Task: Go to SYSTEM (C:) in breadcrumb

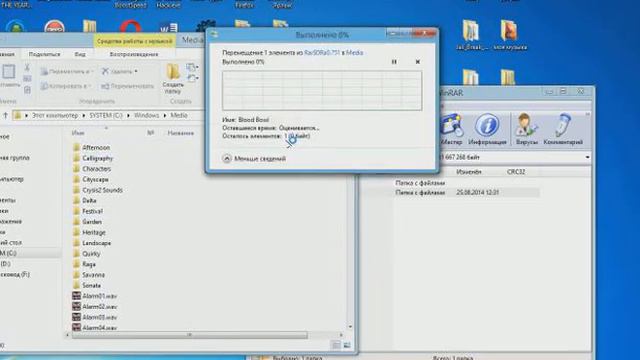Action: pos(106,116)
